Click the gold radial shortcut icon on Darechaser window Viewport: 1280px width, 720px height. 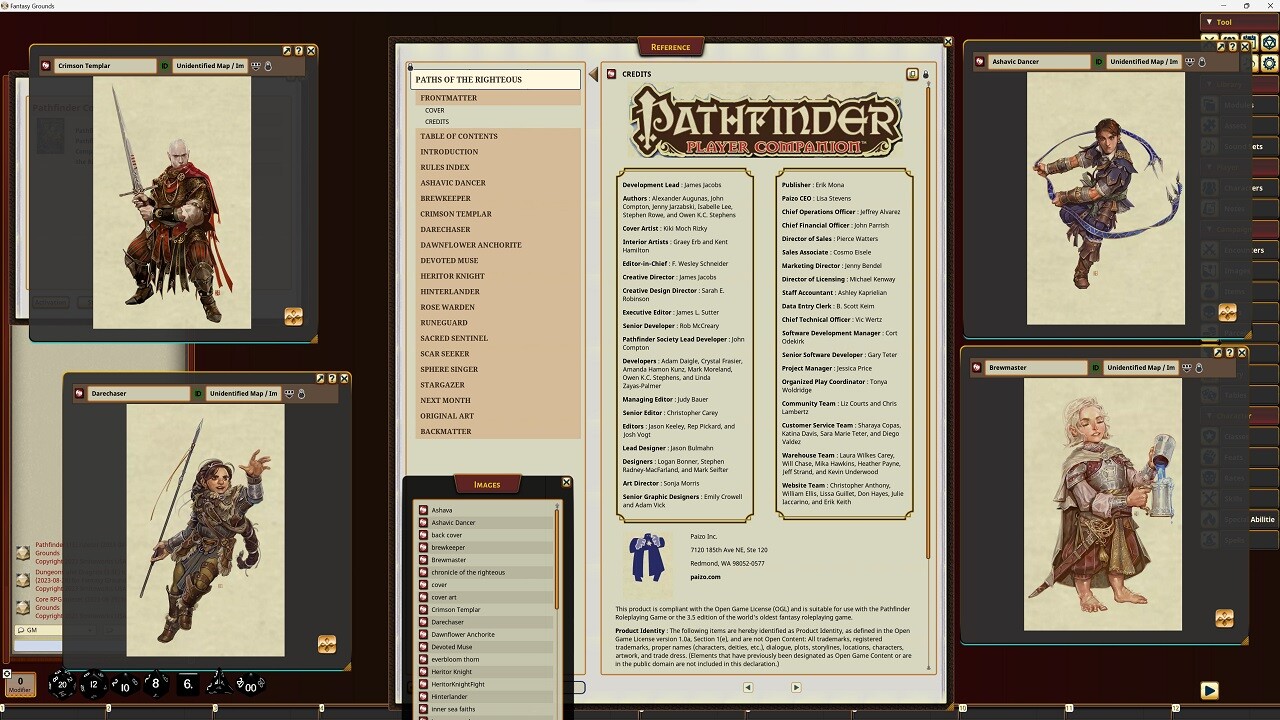[329, 645]
